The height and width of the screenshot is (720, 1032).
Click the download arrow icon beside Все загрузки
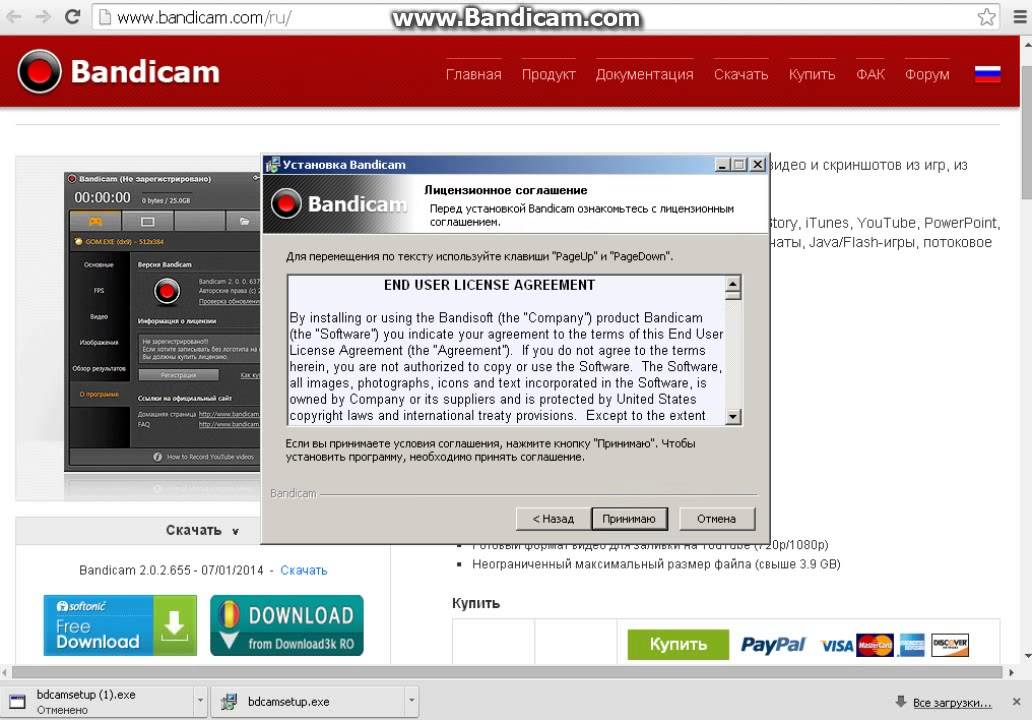[x=901, y=702]
